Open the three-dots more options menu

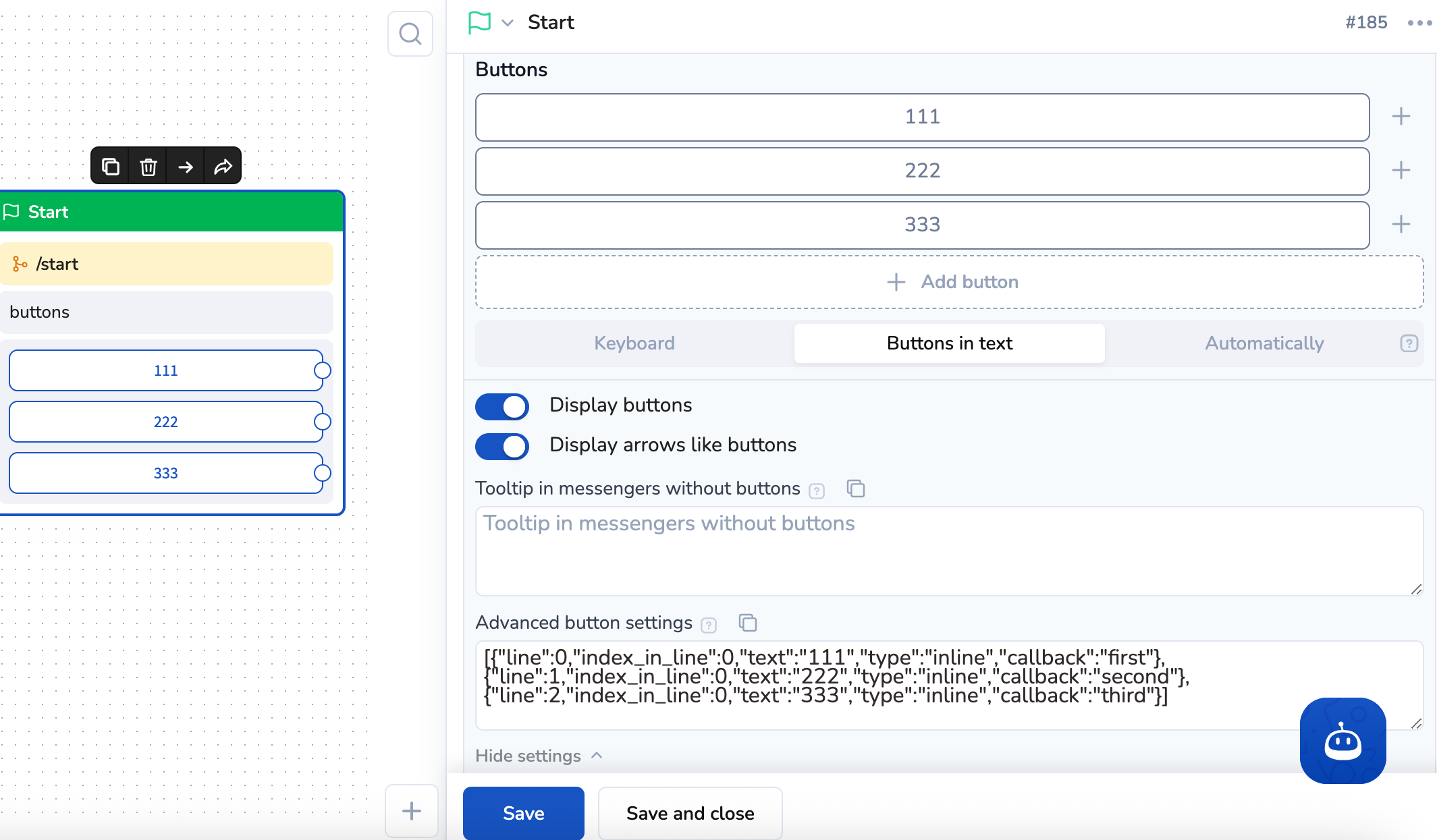coord(1419,23)
